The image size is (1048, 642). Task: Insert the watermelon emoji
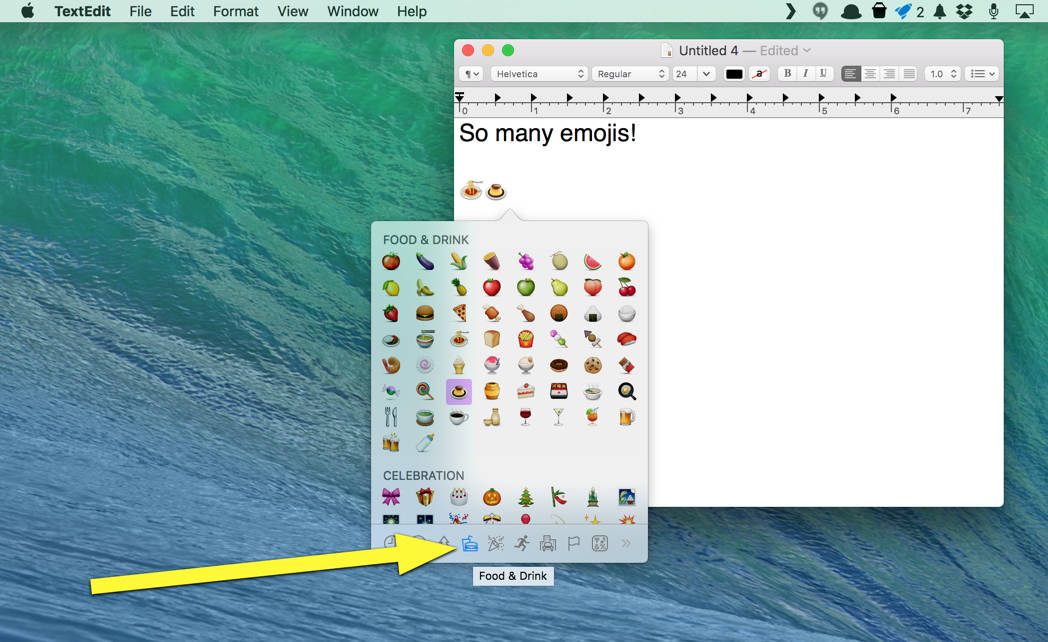(592, 262)
